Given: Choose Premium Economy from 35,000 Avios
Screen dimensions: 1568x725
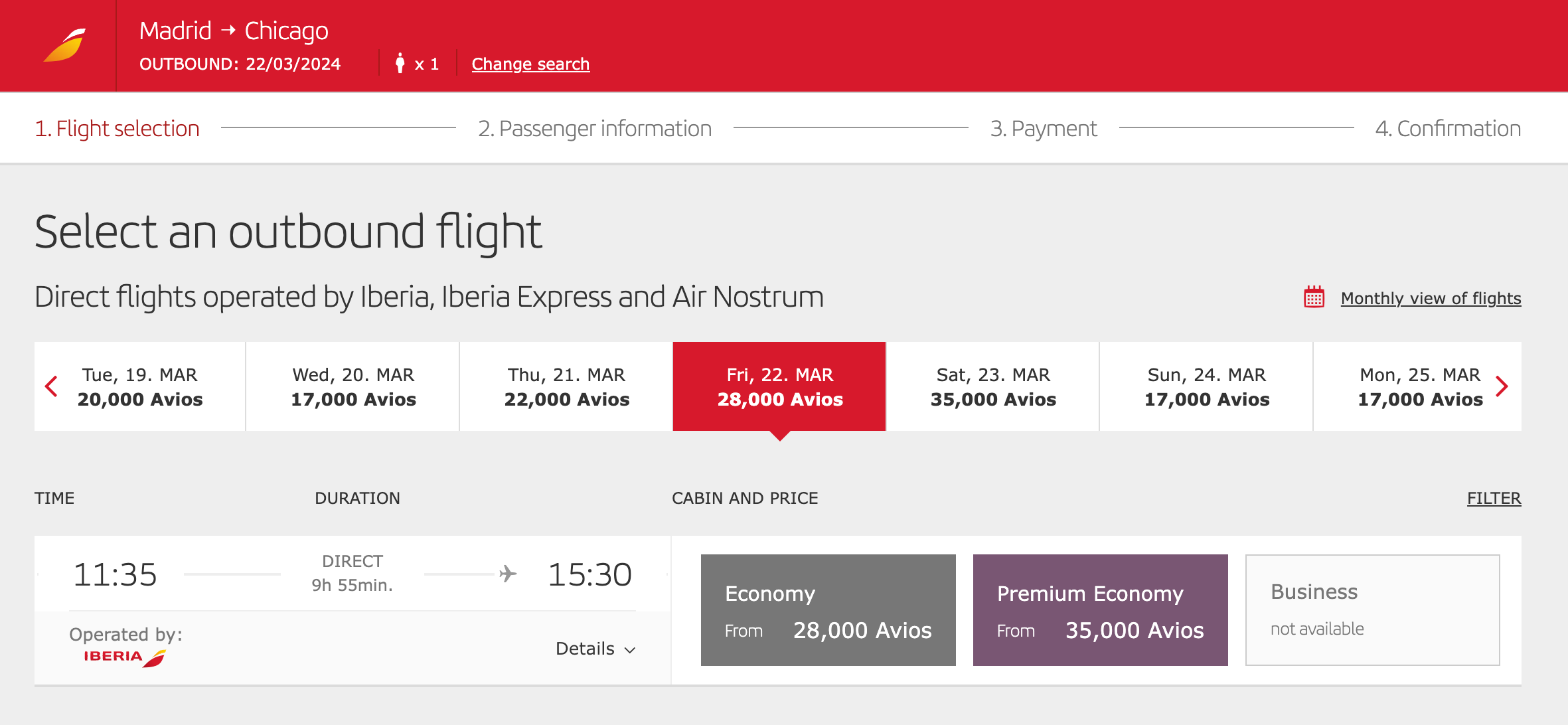Looking at the screenshot, I should [x=1100, y=609].
